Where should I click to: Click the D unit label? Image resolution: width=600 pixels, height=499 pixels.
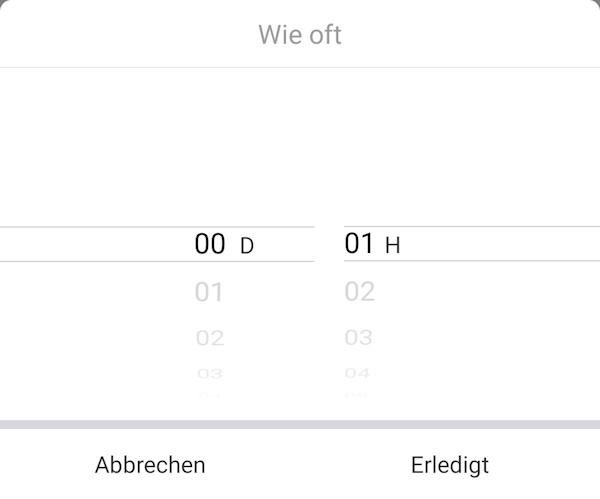point(248,246)
